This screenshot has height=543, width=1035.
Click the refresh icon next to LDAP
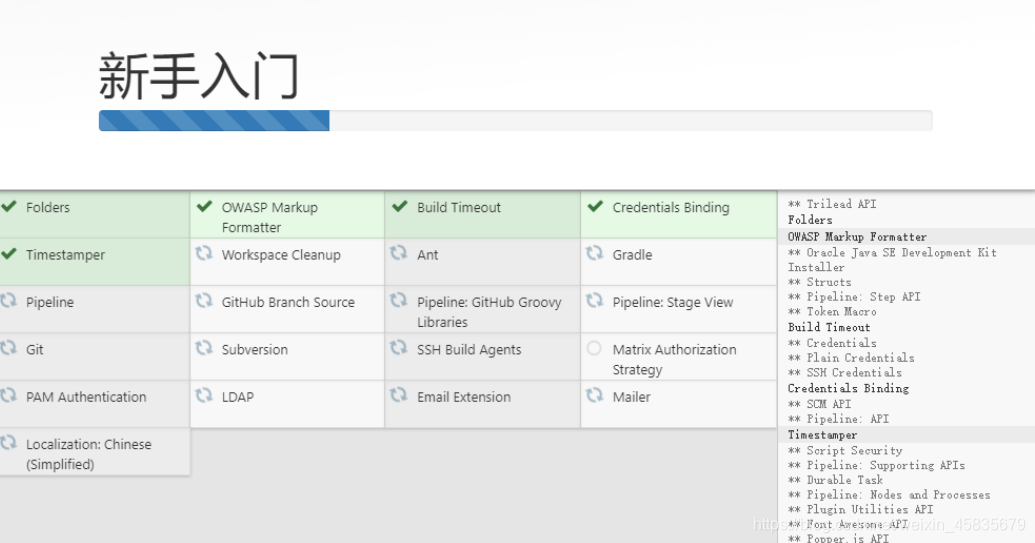point(204,395)
